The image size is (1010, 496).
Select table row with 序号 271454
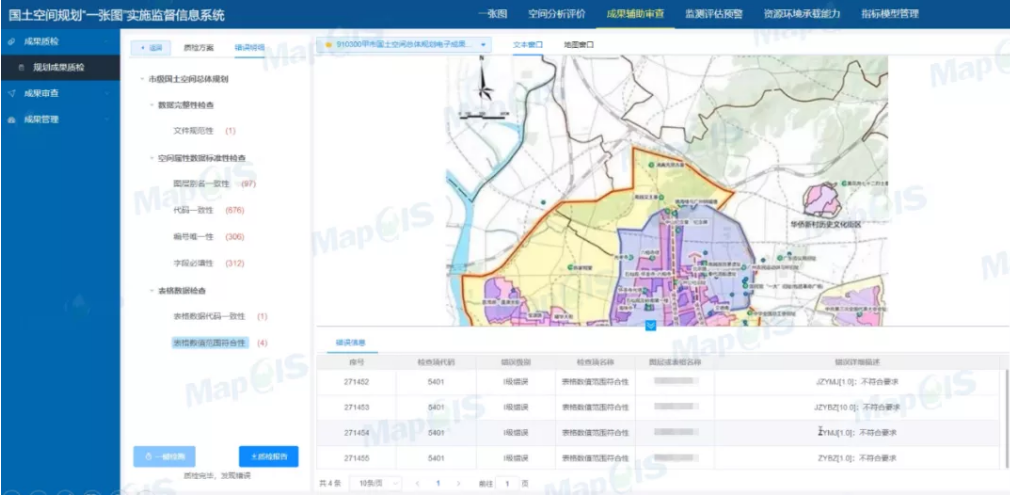click(x=660, y=433)
